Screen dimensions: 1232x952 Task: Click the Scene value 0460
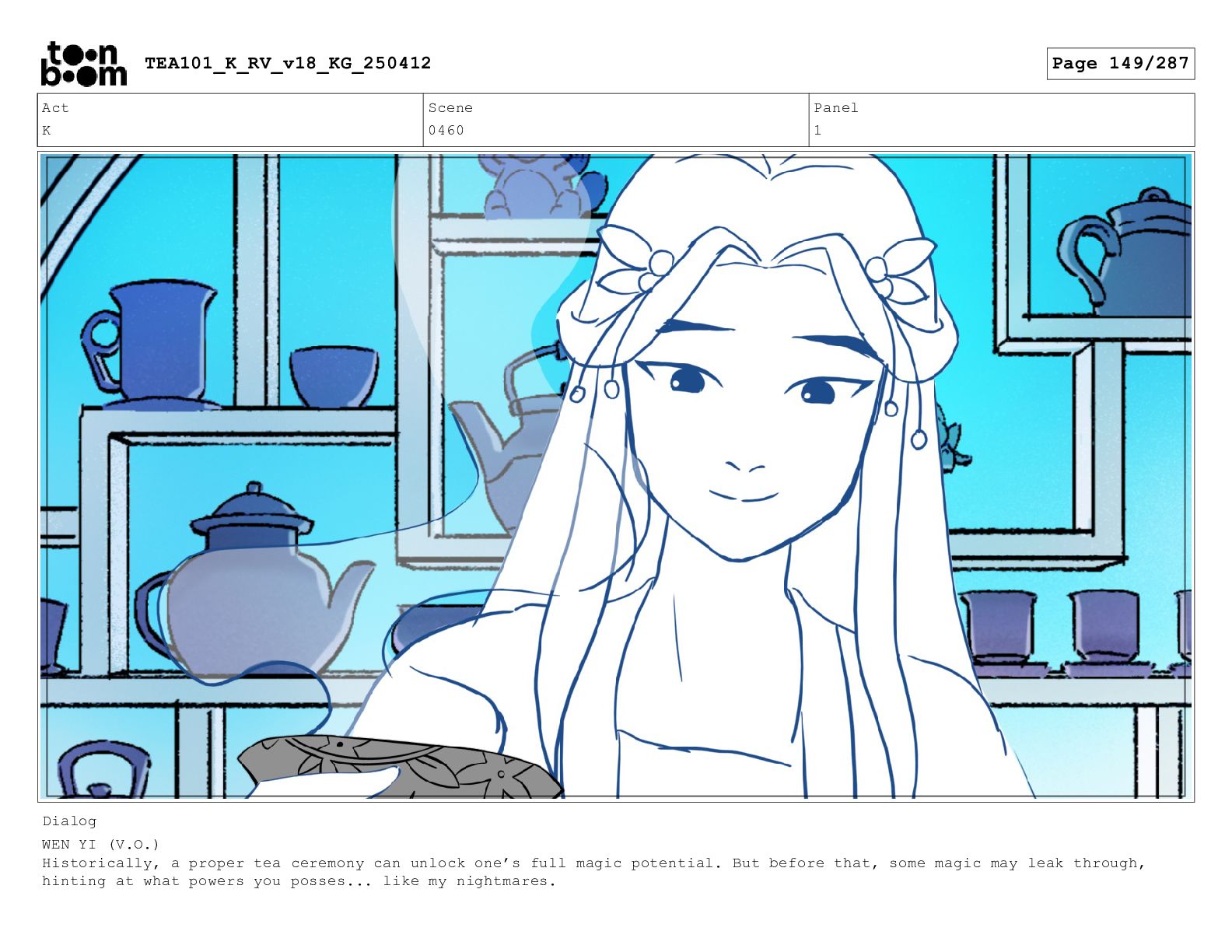point(446,131)
